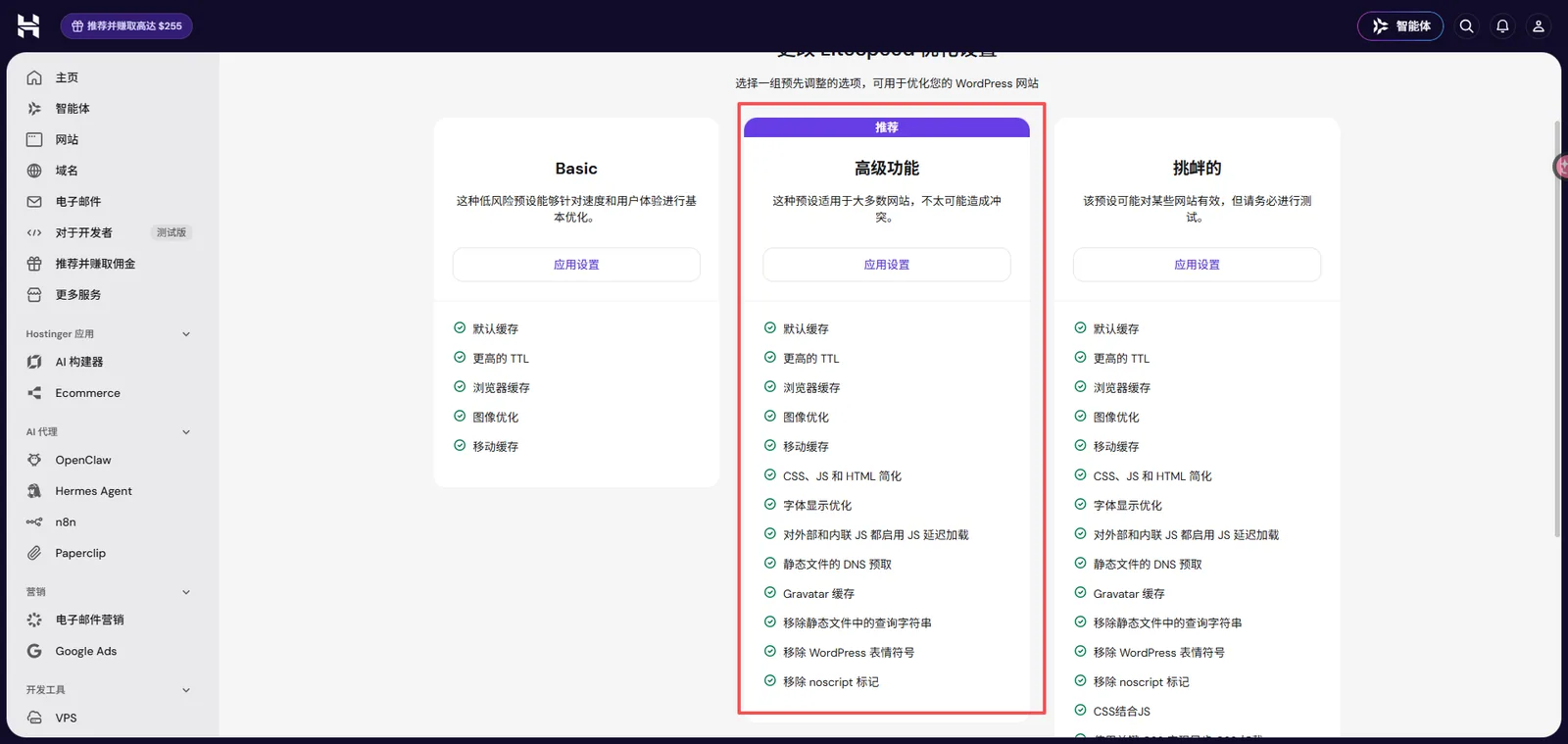Click the 电子邮件 envelope icon
Screen dimensions: 1568x744
[34, 202]
